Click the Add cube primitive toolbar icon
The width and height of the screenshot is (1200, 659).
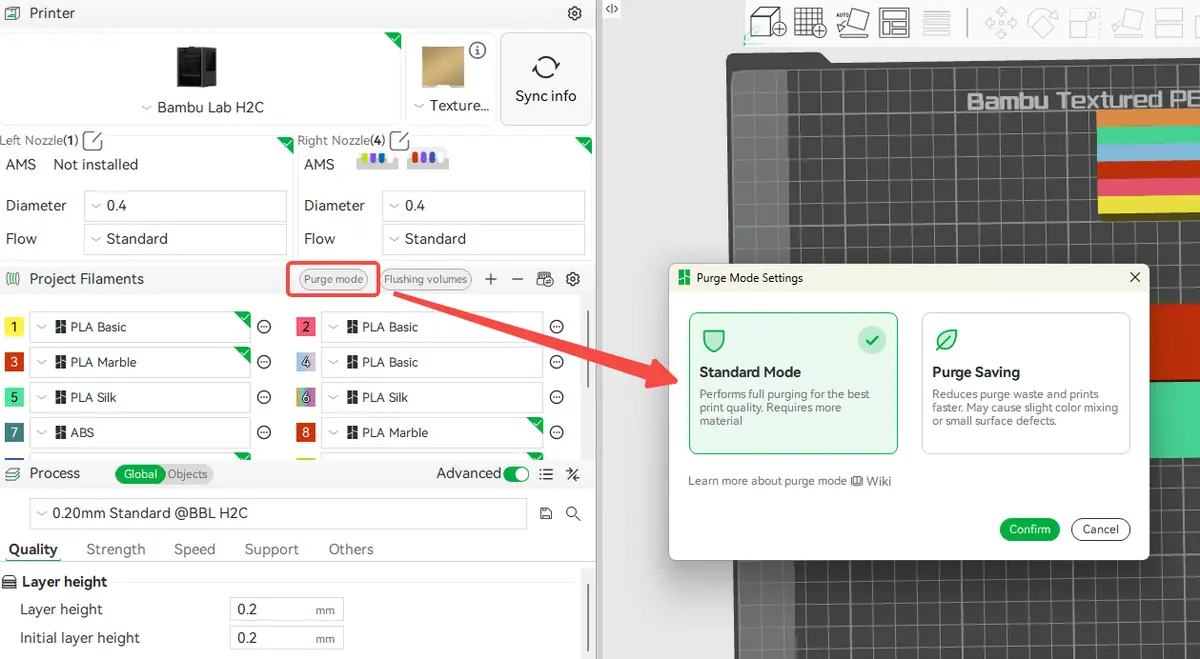pyautogui.click(x=768, y=22)
